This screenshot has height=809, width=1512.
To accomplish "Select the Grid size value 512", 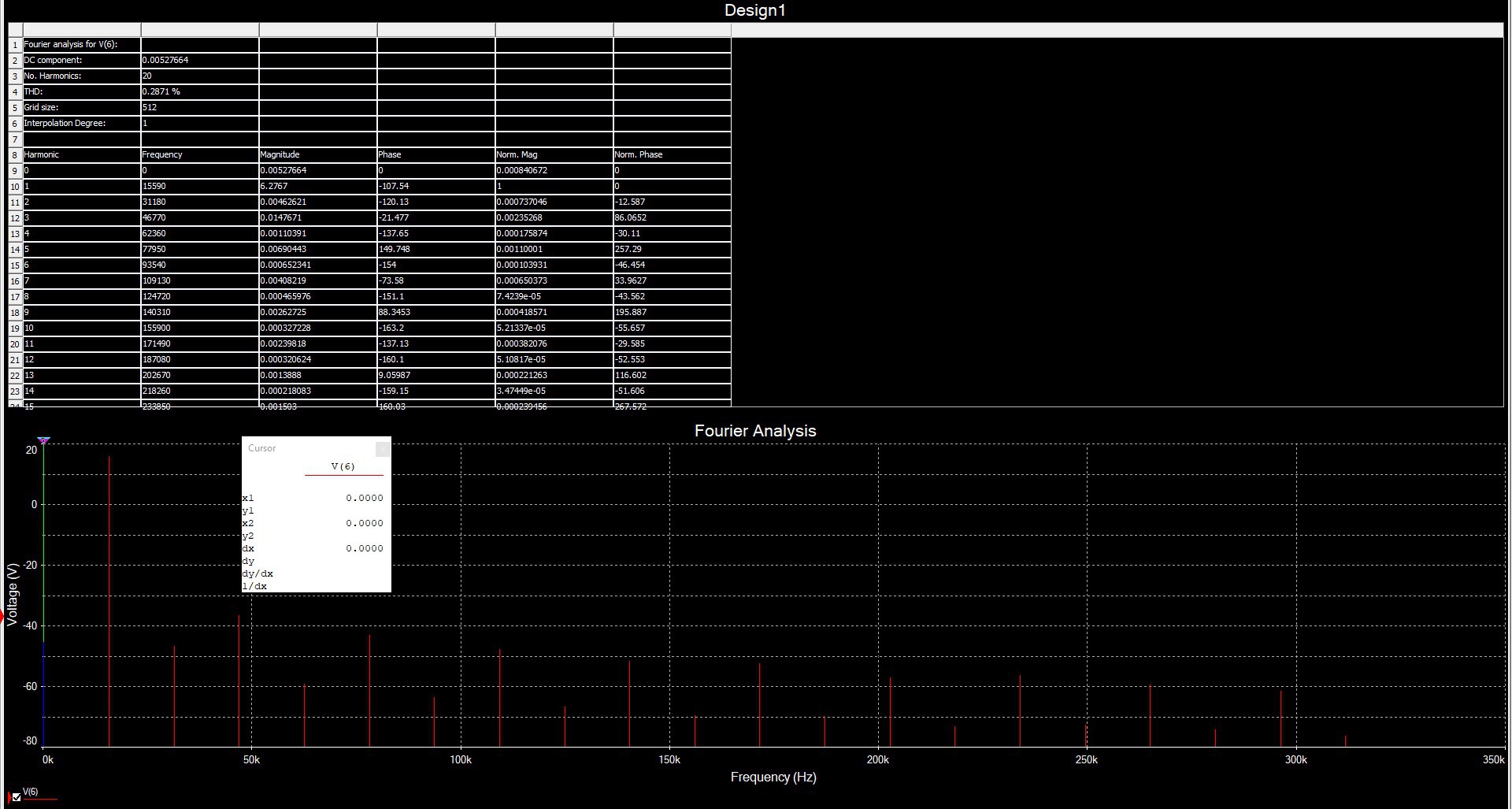I will pos(200,107).
